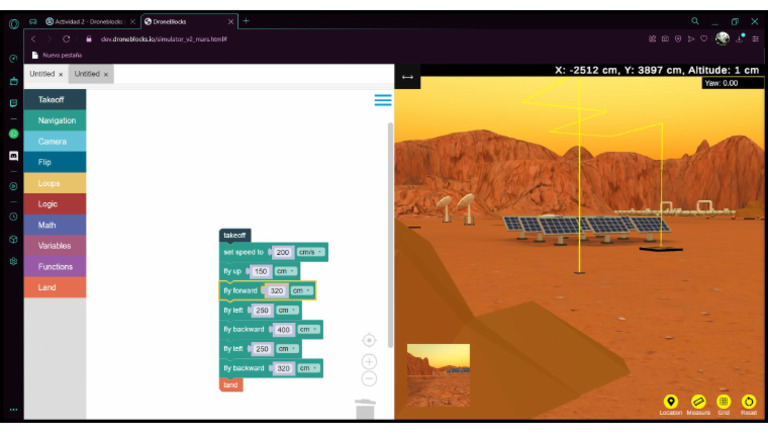This screenshot has width=768, height=433.
Task: Click the trash can icon
Action: (x=365, y=409)
